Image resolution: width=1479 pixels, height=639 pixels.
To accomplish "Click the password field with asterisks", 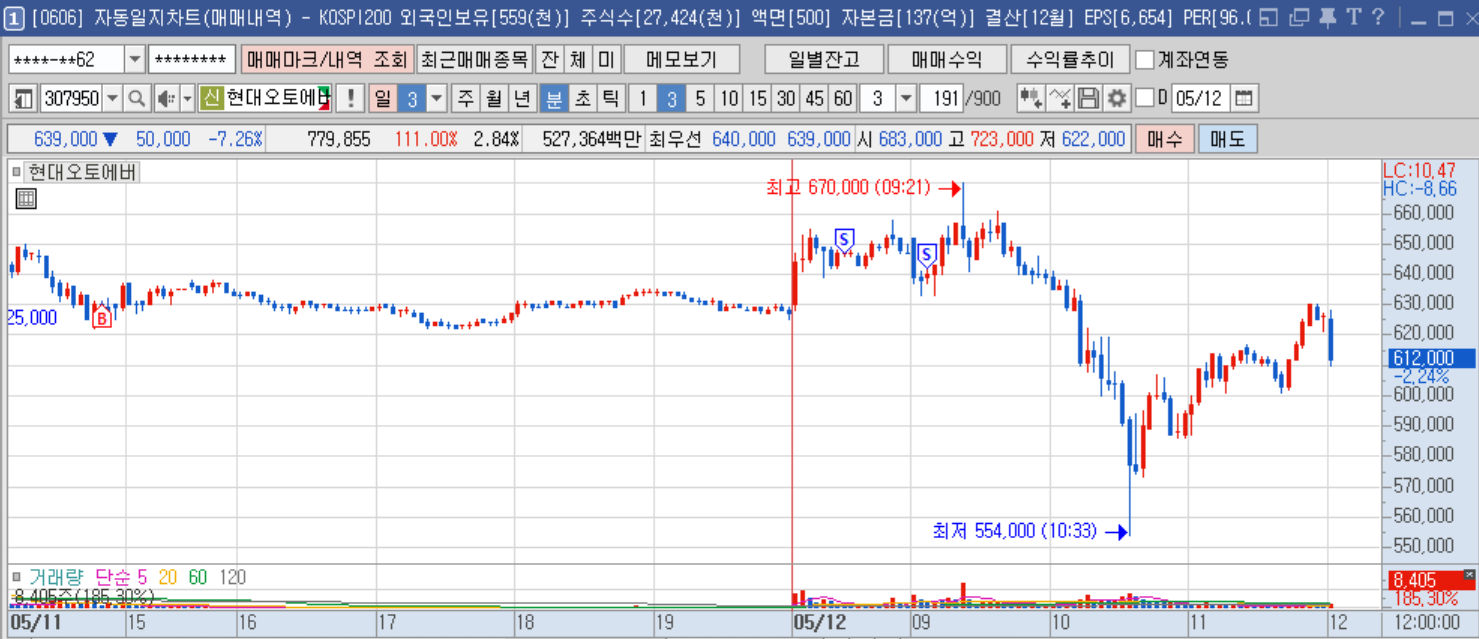I will [192, 59].
